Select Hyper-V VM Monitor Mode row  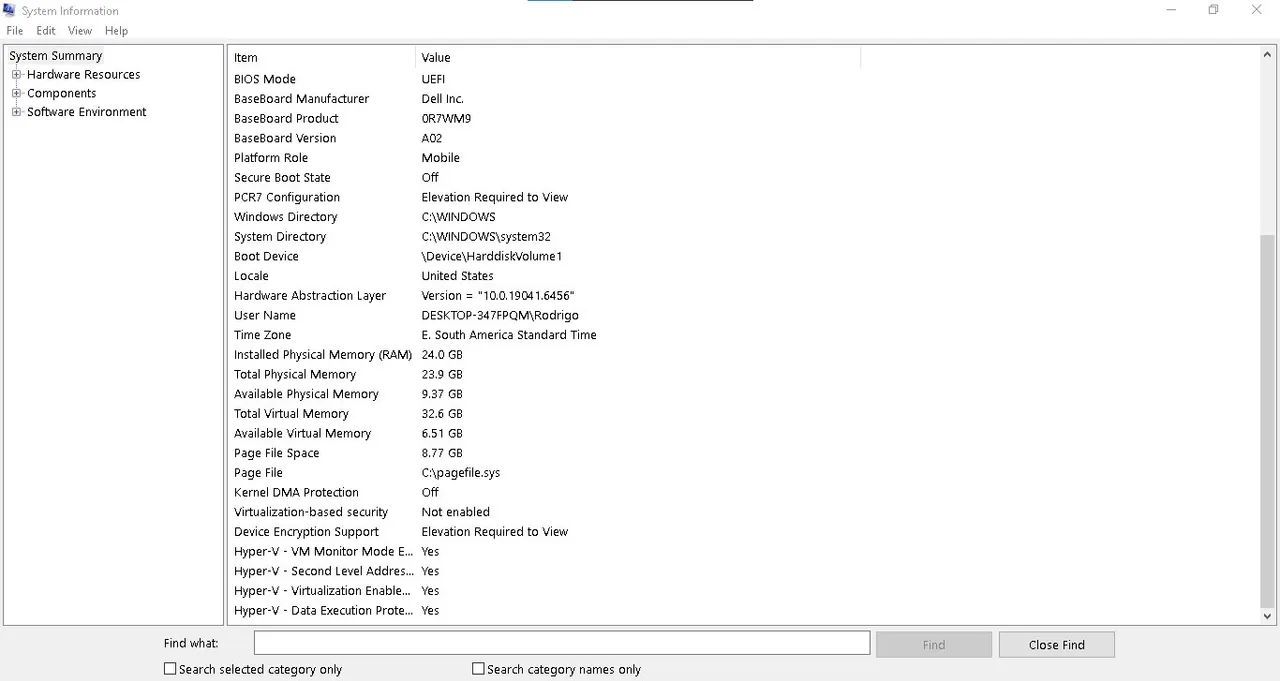[x=743, y=551]
